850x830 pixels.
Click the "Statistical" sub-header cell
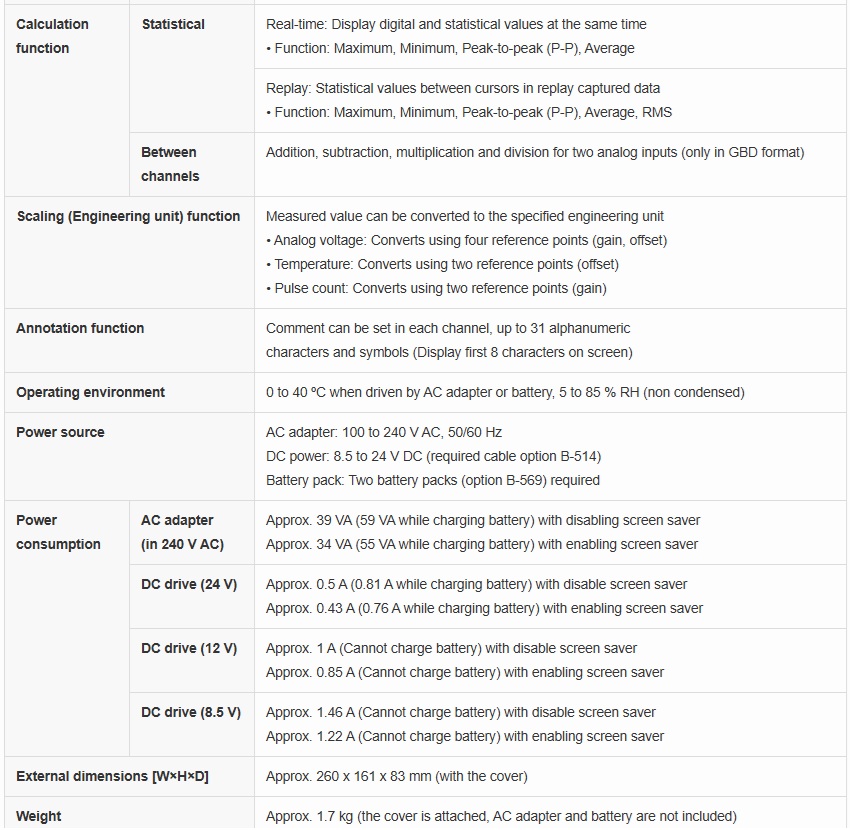173,24
